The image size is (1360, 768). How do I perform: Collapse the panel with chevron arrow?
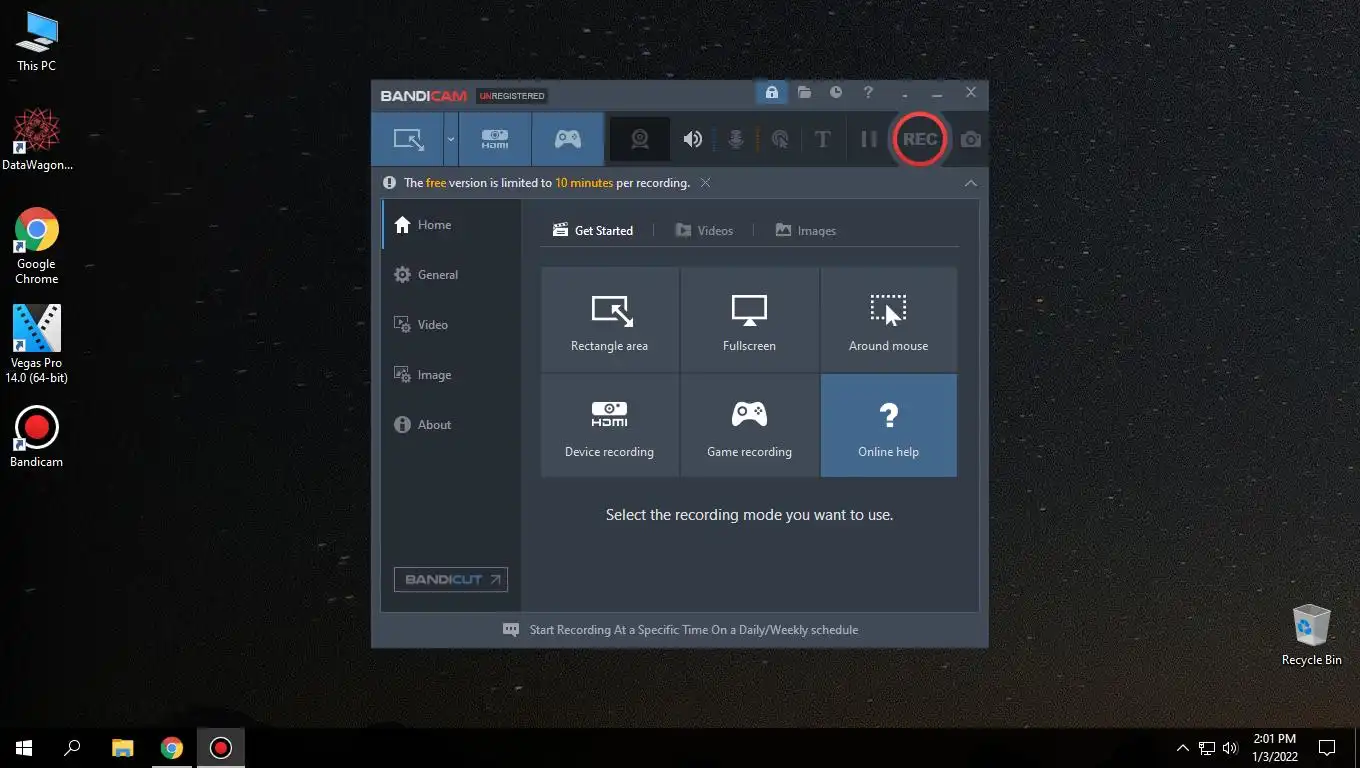coord(970,183)
